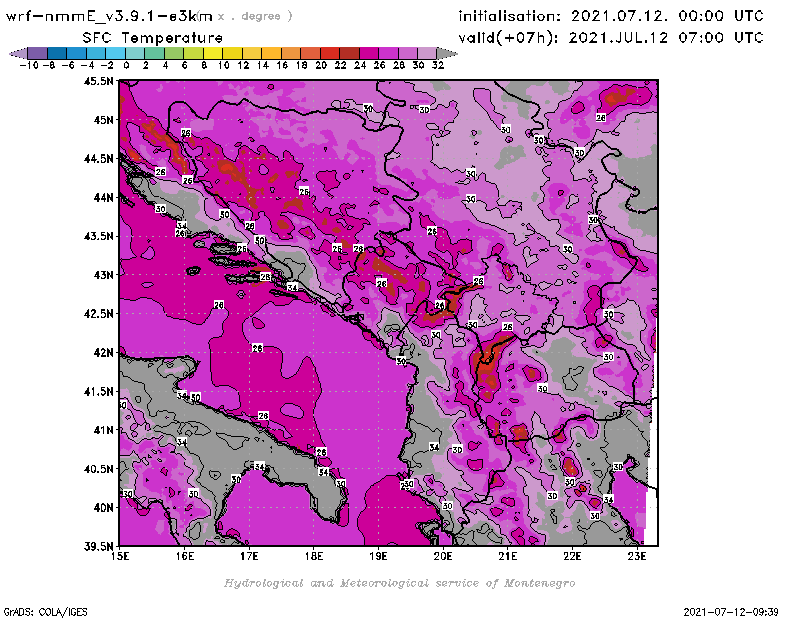Pick the cyan legend swatch between -2 and 0
The height and width of the screenshot is (618, 800).
(115, 53)
